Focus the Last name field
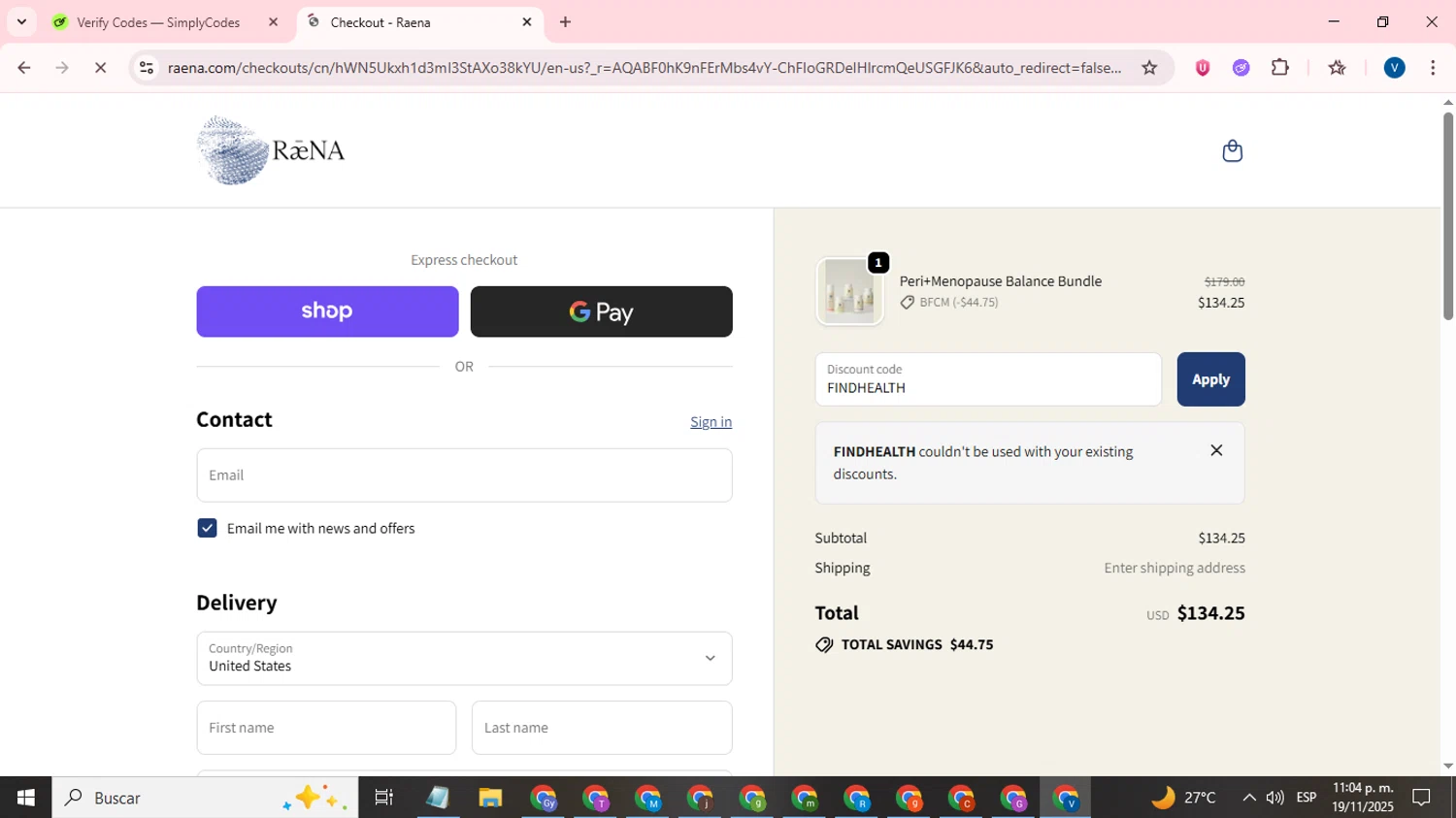 [x=602, y=728]
